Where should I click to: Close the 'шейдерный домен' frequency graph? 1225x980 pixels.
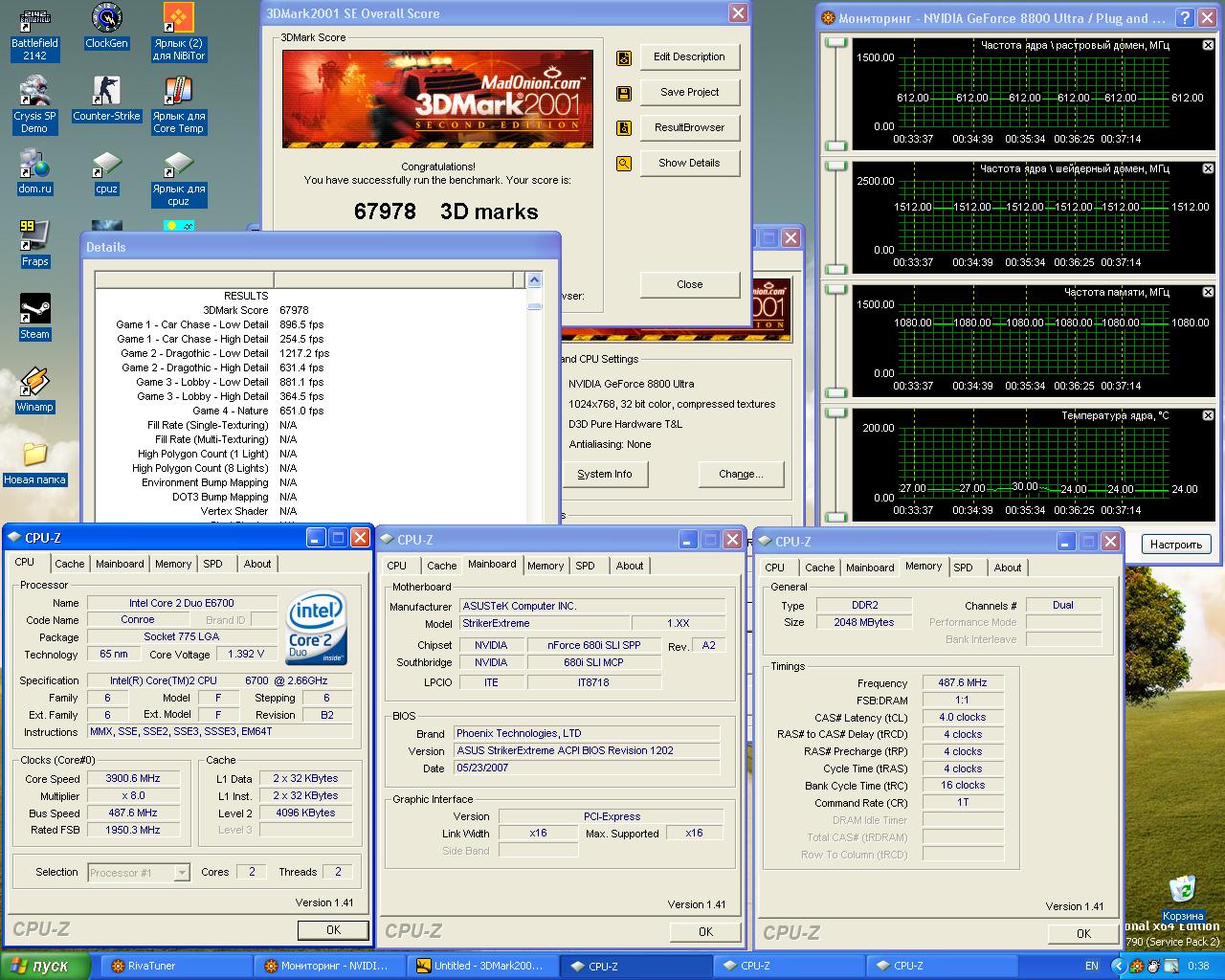tap(1208, 168)
